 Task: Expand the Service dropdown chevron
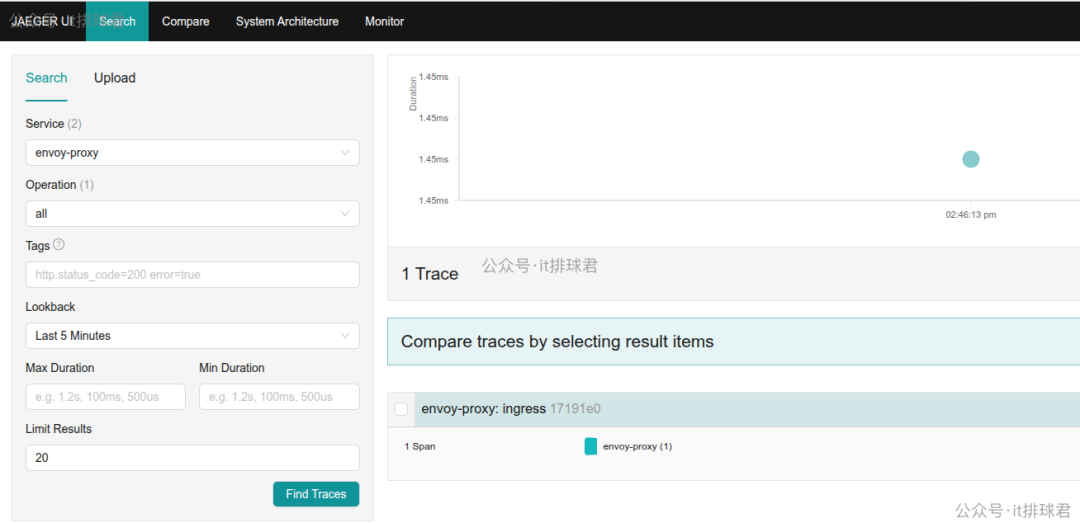click(345, 153)
